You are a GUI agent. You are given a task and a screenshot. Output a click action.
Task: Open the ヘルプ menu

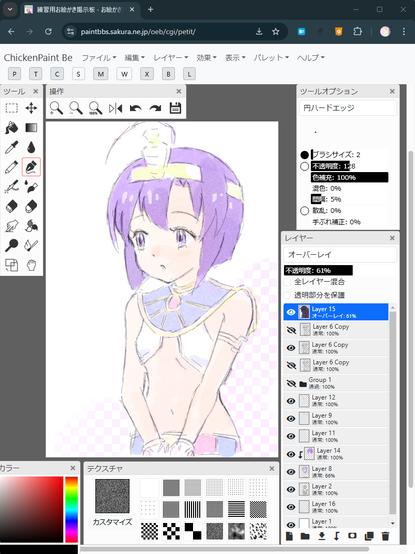(x=311, y=58)
